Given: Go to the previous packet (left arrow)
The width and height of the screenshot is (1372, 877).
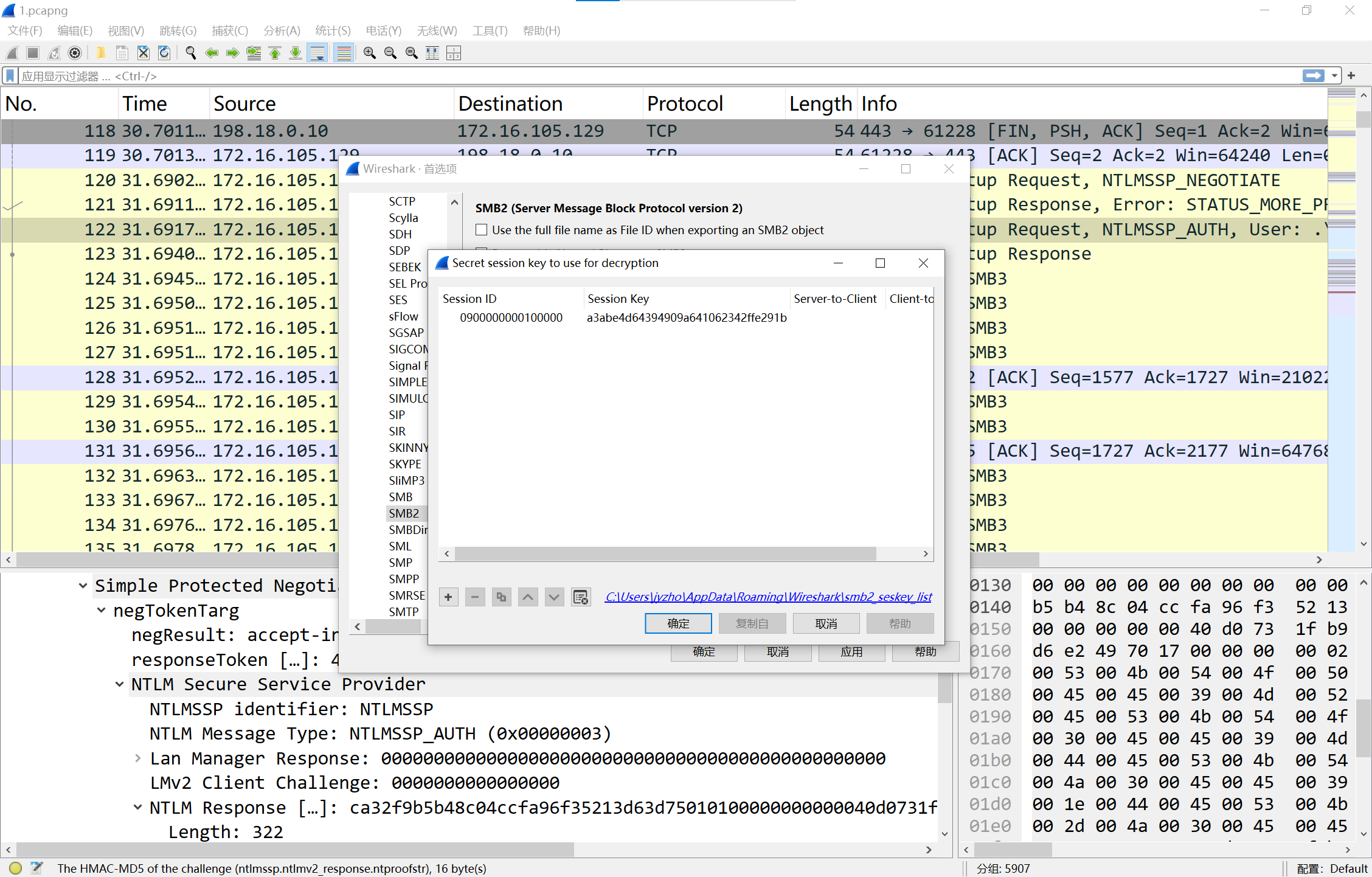Looking at the screenshot, I should pos(212,54).
